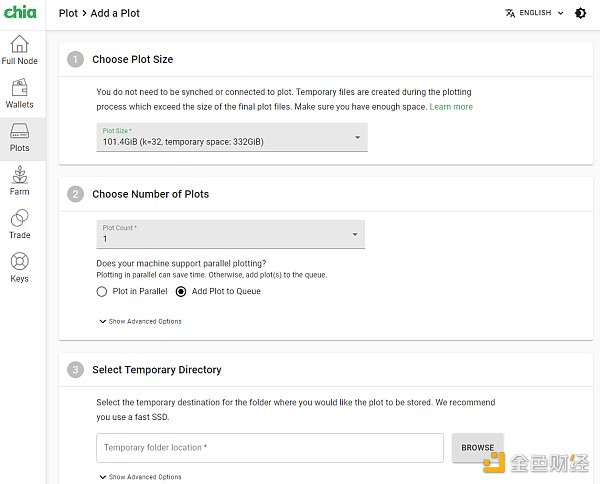
Task: Open the Learn more link
Action: point(451,107)
